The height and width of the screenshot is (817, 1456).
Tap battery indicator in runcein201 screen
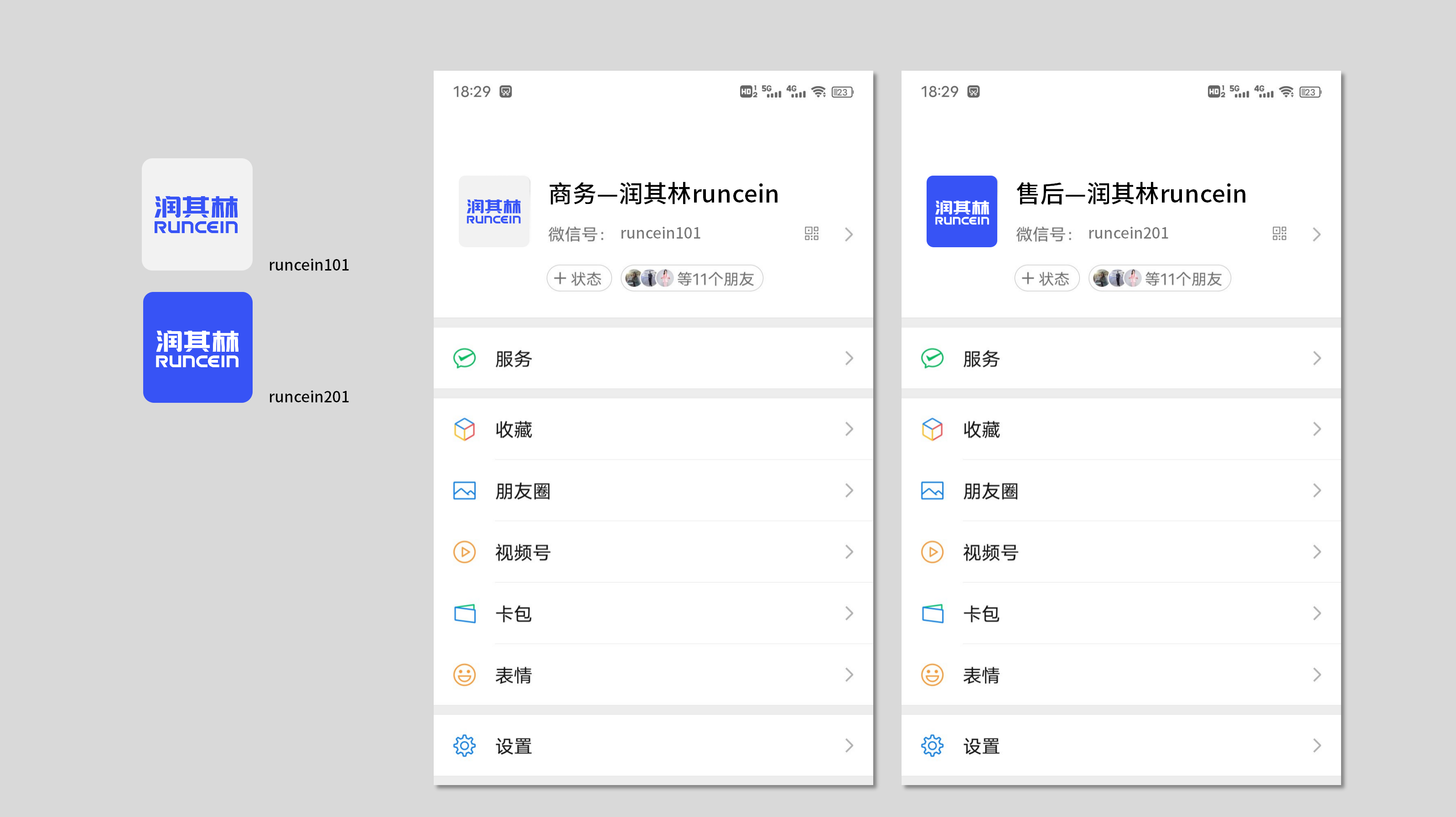pos(1310,92)
